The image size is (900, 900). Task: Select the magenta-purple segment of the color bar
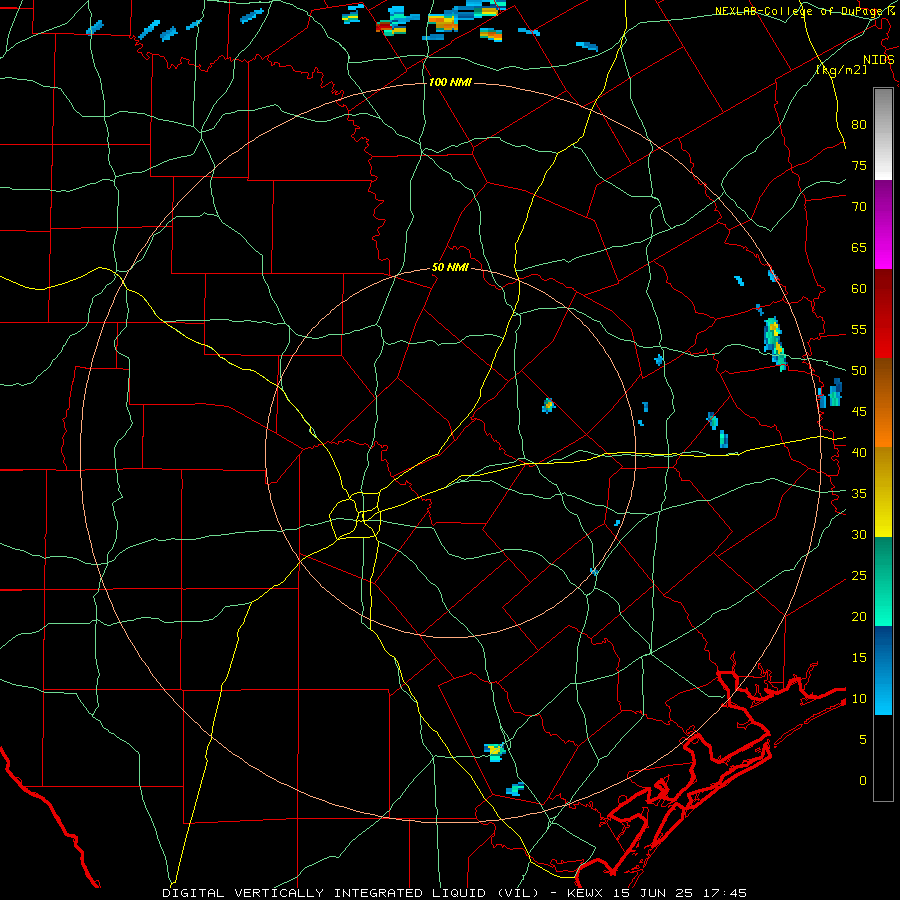point(883,225)
